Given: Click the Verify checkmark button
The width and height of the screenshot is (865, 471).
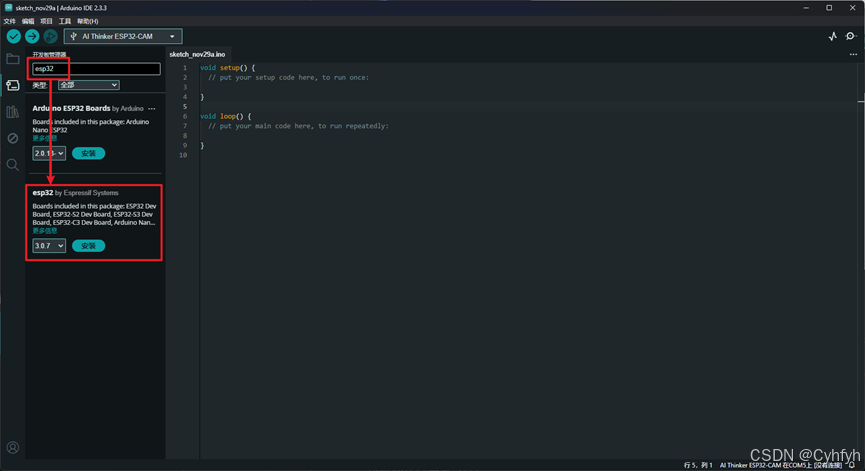Looking at the screenshot, I should point(14,36).
